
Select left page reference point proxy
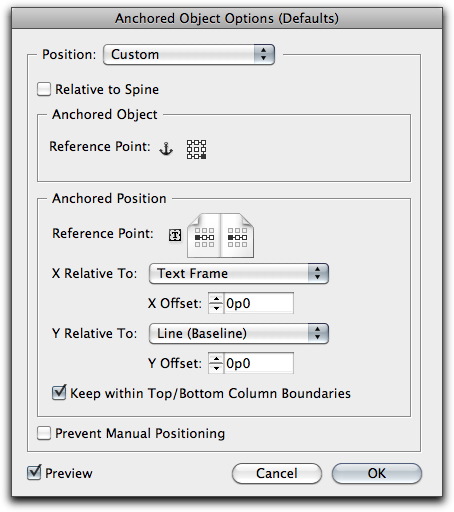pyautogui.click(x=204, y=237)
